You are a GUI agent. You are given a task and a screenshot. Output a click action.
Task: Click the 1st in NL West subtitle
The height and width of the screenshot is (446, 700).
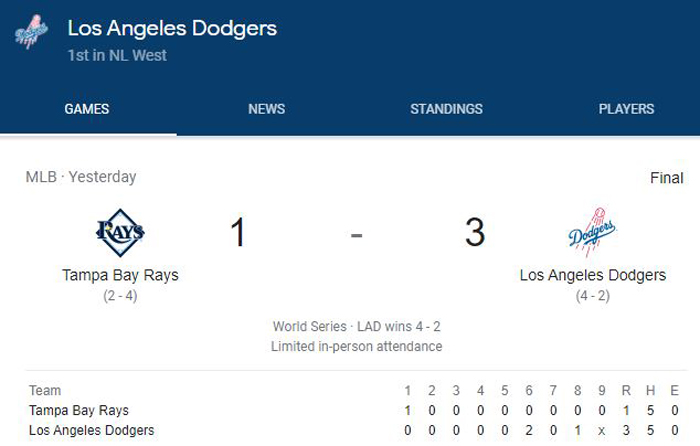(117, 55)
